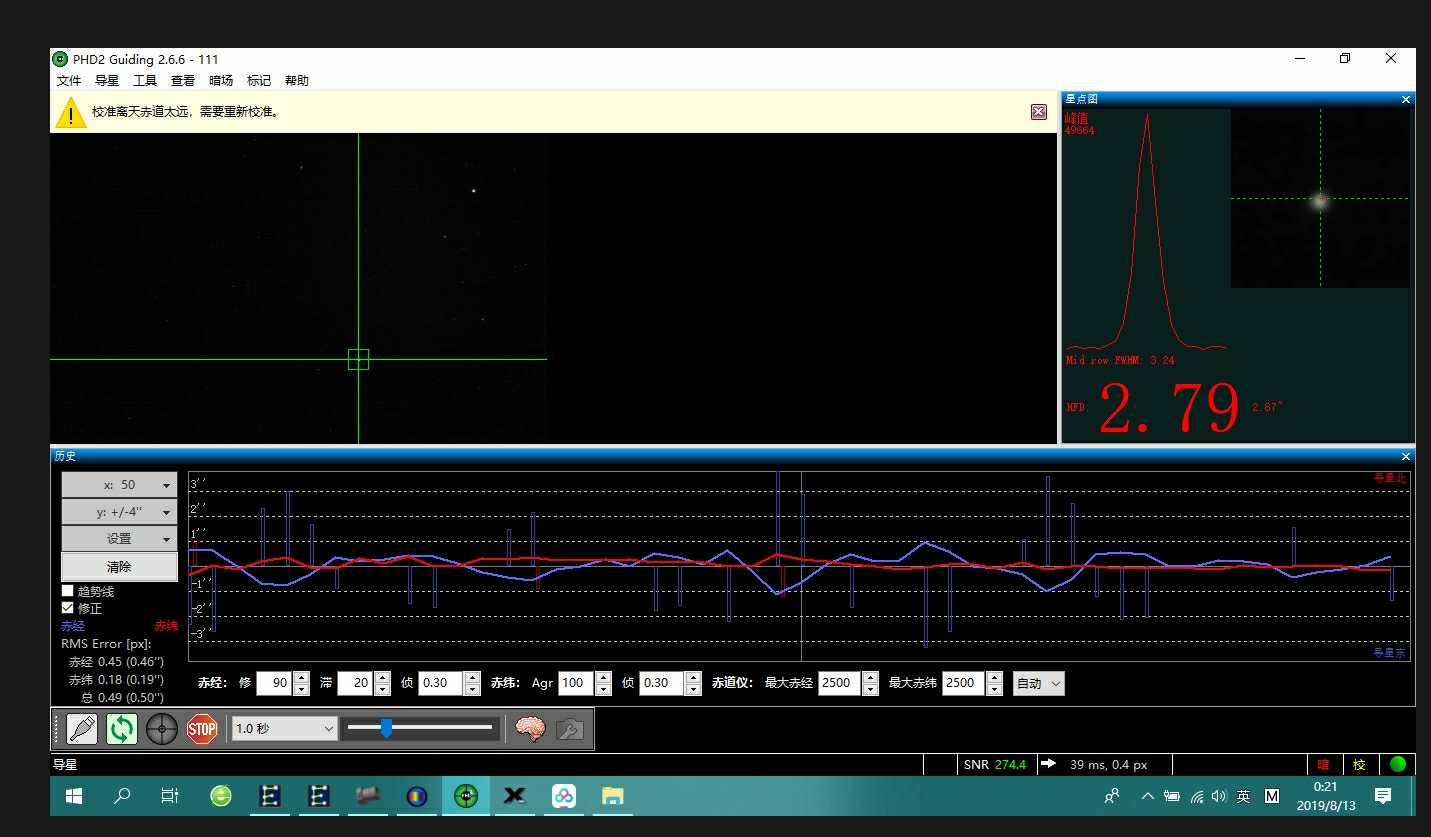Switch to PHD2 target icon on taskbar

pyautogui.click(x=466, y=796)
